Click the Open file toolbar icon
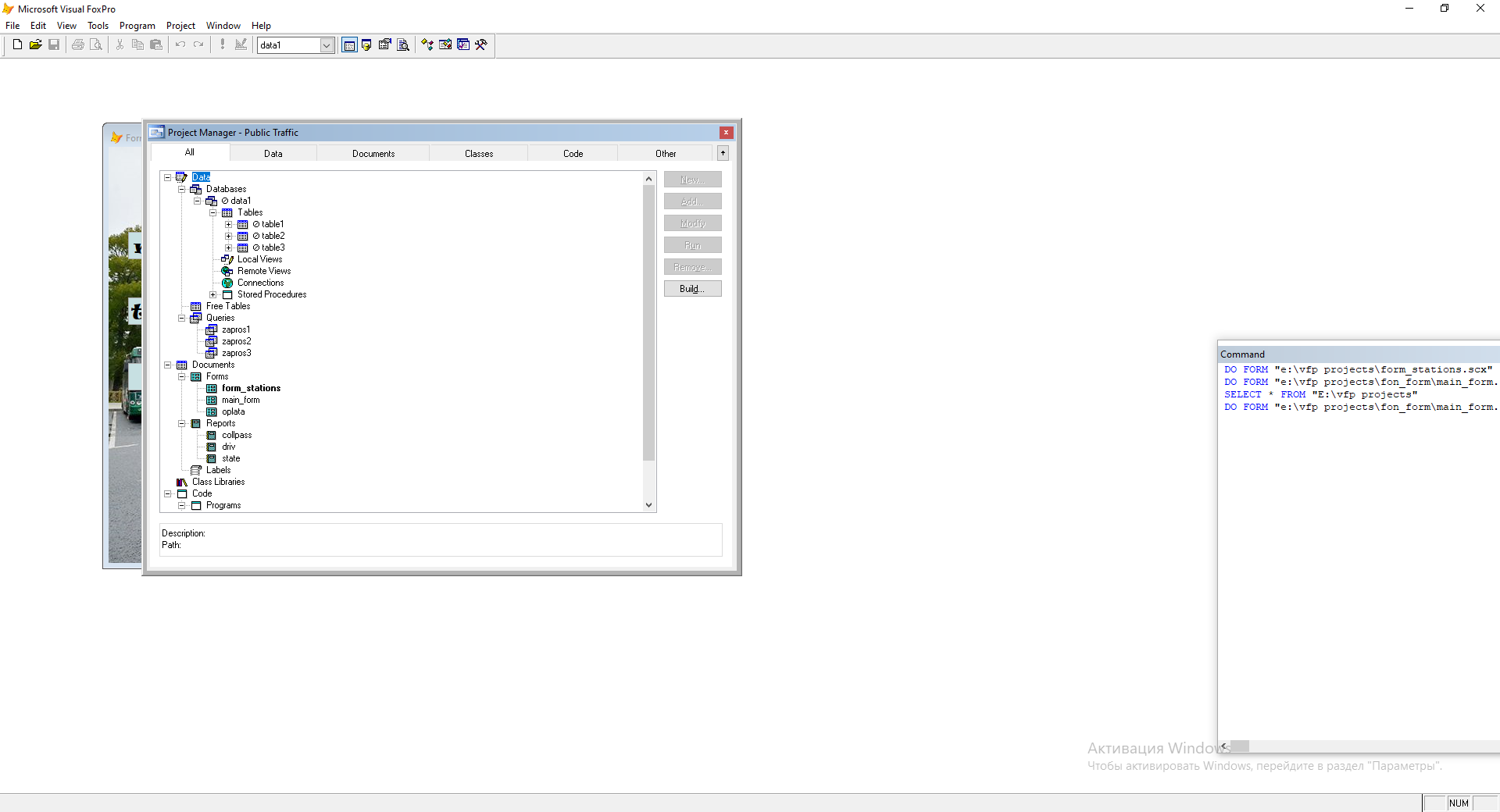Screen dimensions: 1500x812 point(35,45)
